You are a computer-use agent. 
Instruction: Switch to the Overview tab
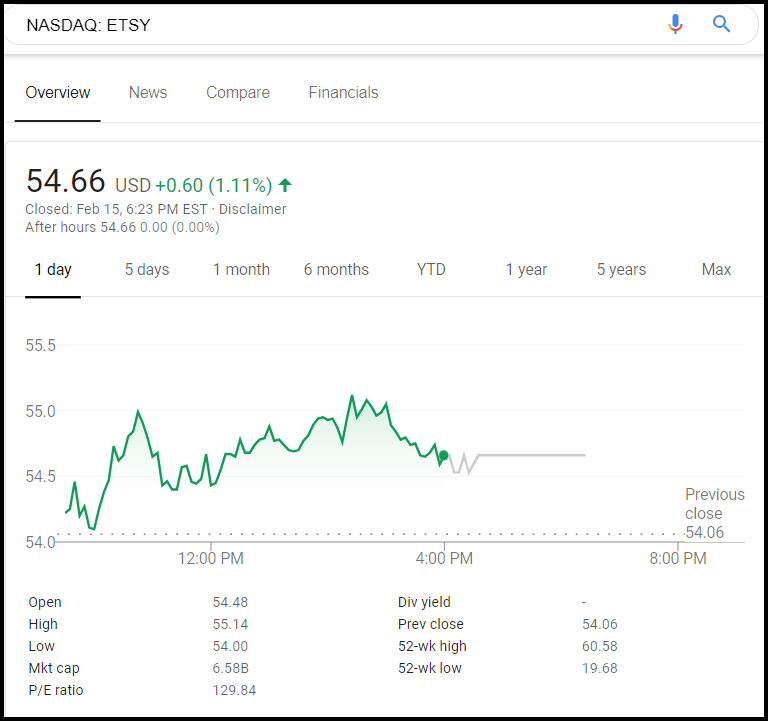coord(58,93)
